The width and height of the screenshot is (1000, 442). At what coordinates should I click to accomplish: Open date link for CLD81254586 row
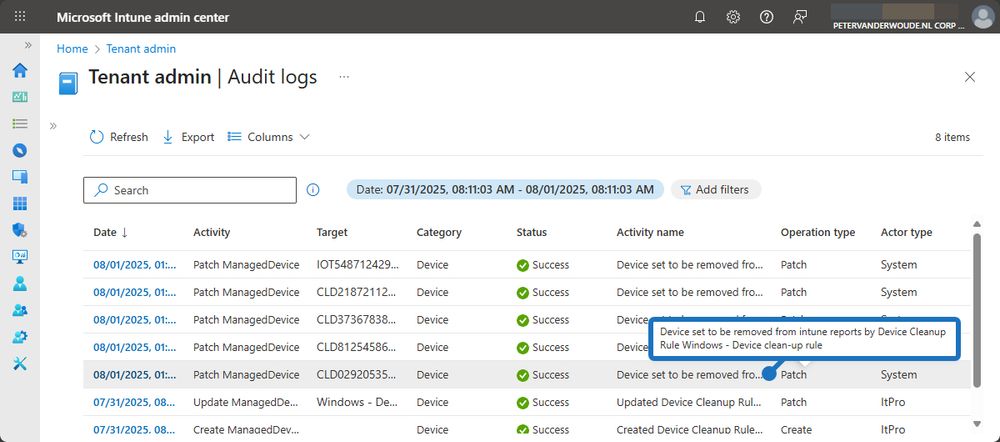[135, 347]
